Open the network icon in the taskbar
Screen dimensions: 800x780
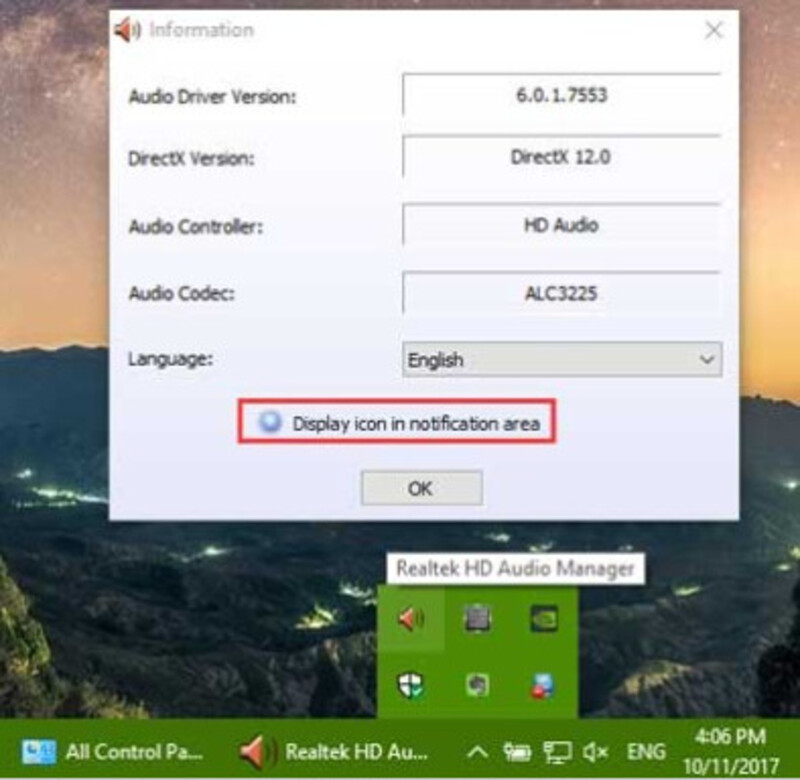click(x=557, y=752)
